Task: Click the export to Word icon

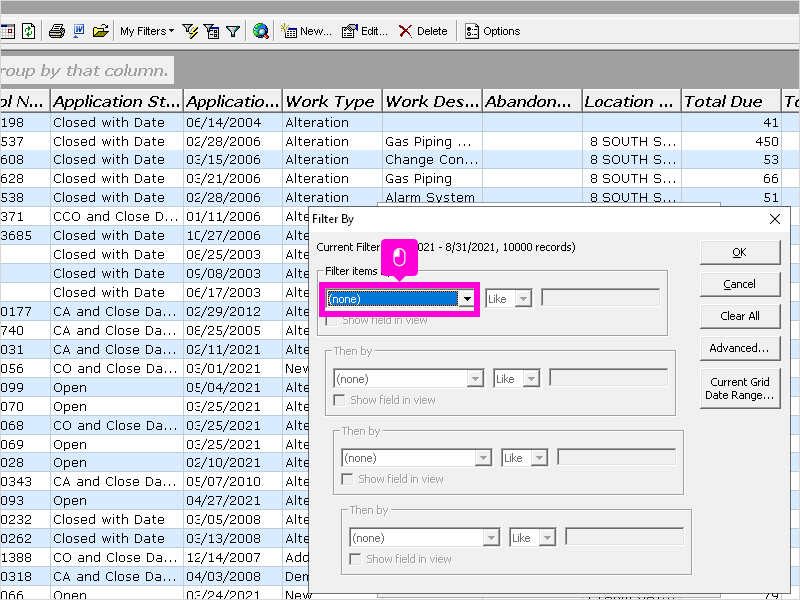Action: 79,31
